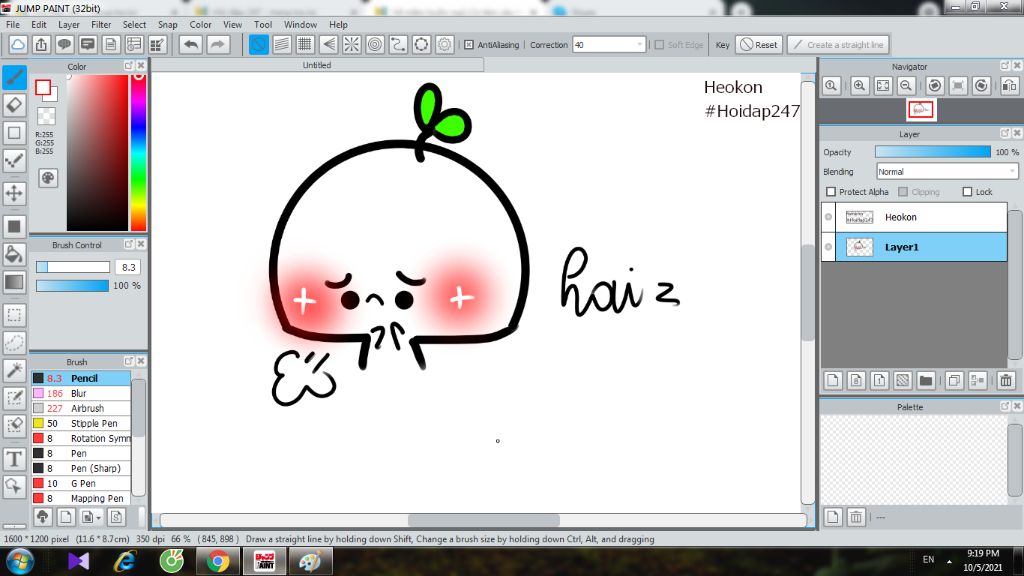Viewport: 1024px width, 576px height.
Task: Enable curve snap guide
Action: pos(398,44)
